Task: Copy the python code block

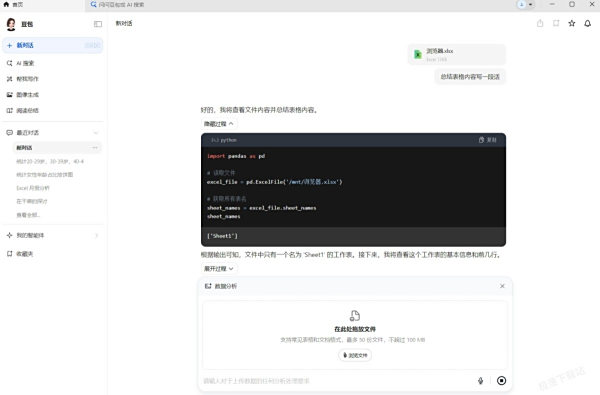Action: [x=488, y=140]
